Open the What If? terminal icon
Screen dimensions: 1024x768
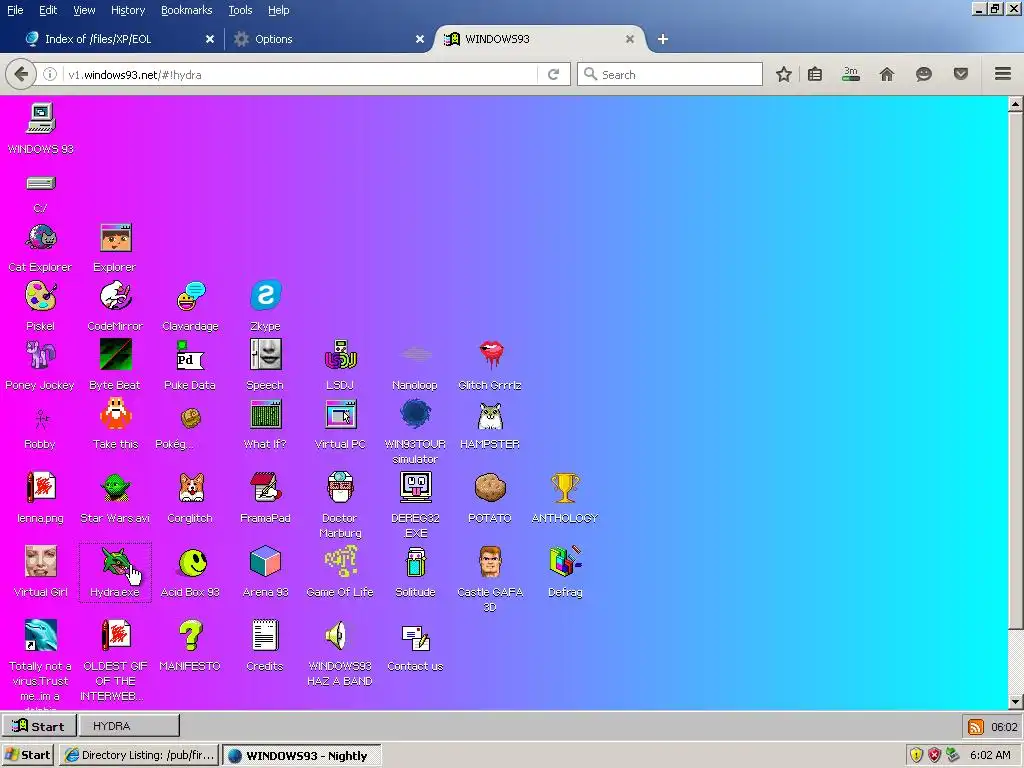[x=265, y=414]
